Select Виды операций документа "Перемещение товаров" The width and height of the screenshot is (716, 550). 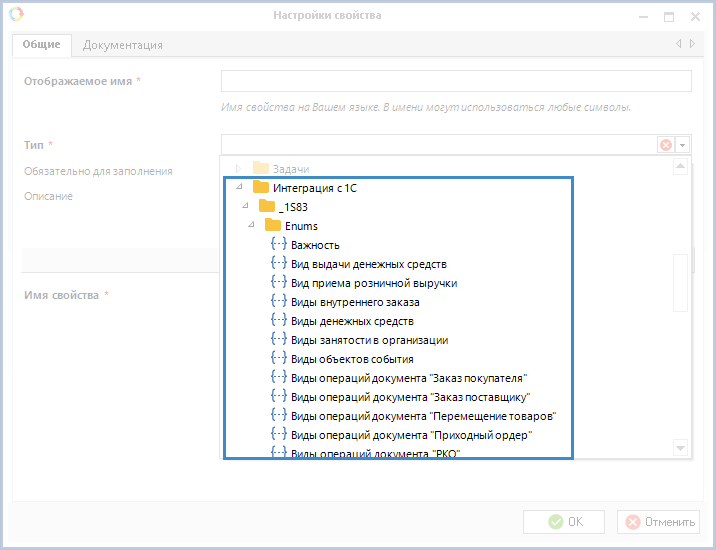pos(424,417)
